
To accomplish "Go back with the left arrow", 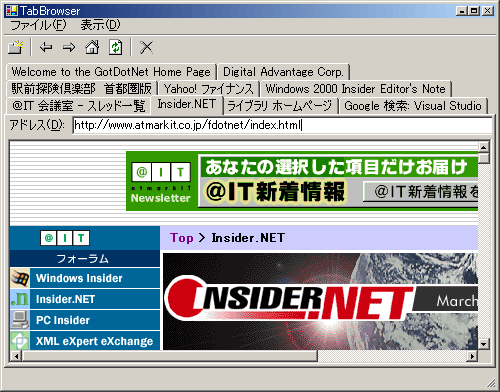I will 46,47.
